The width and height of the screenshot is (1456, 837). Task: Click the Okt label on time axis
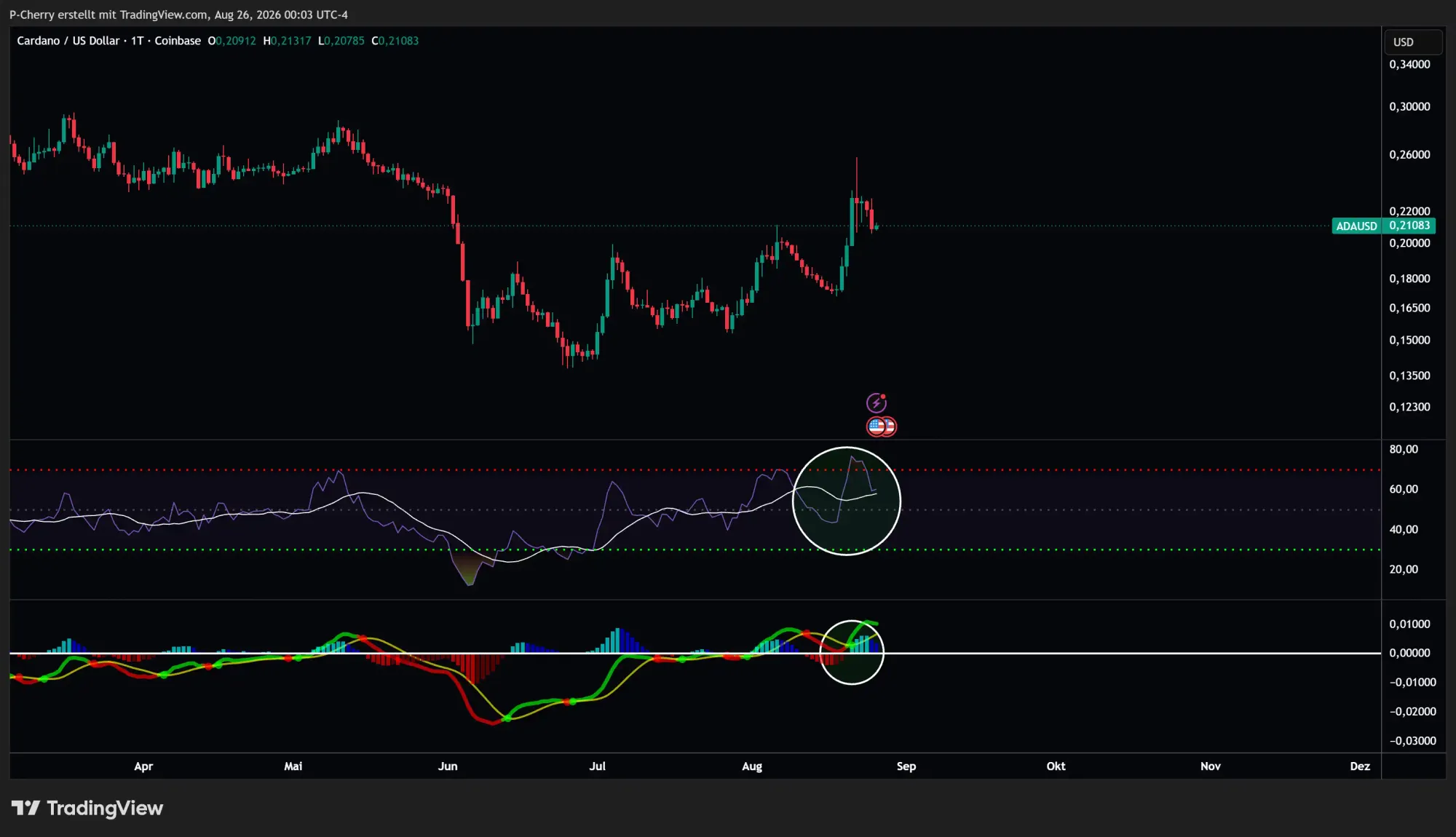1056,766
